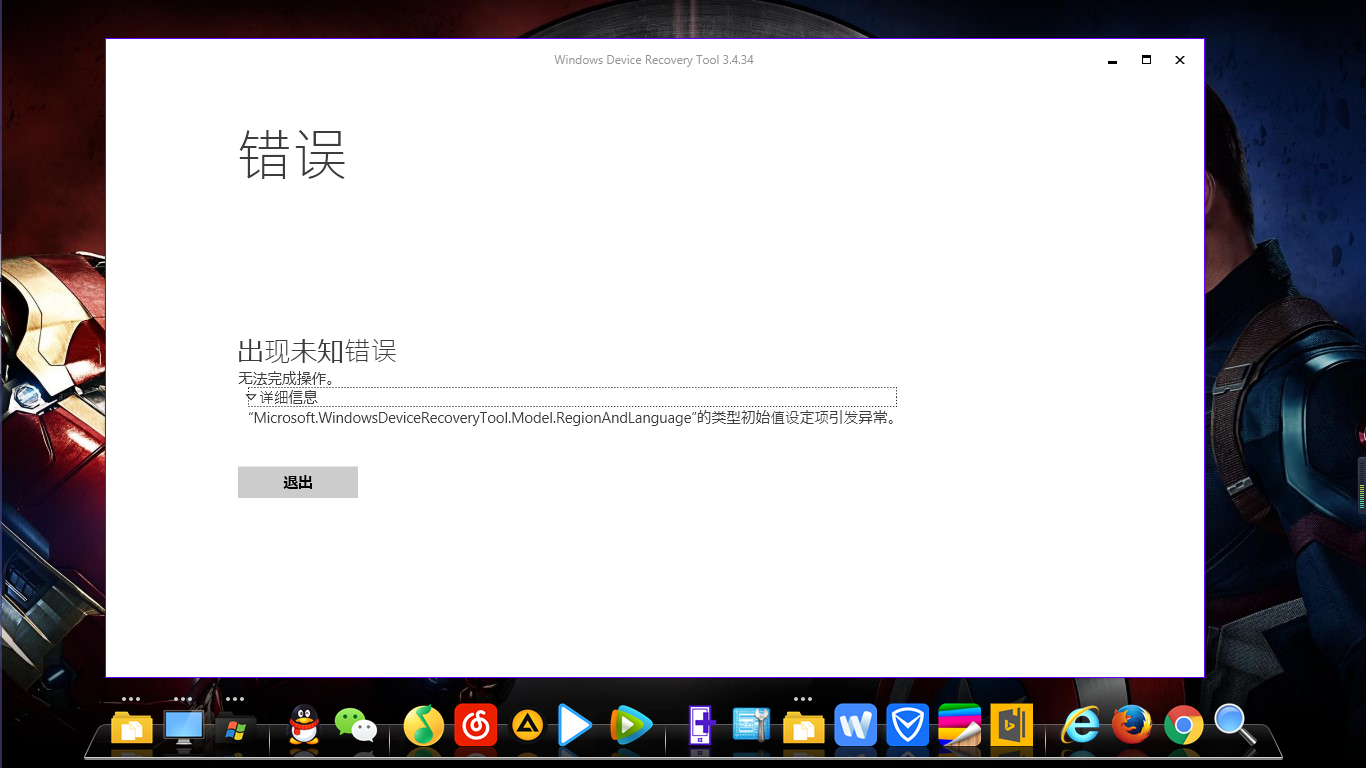Launch WeChat from dock
Screen dimensions: 1366x768
point(355,725)
